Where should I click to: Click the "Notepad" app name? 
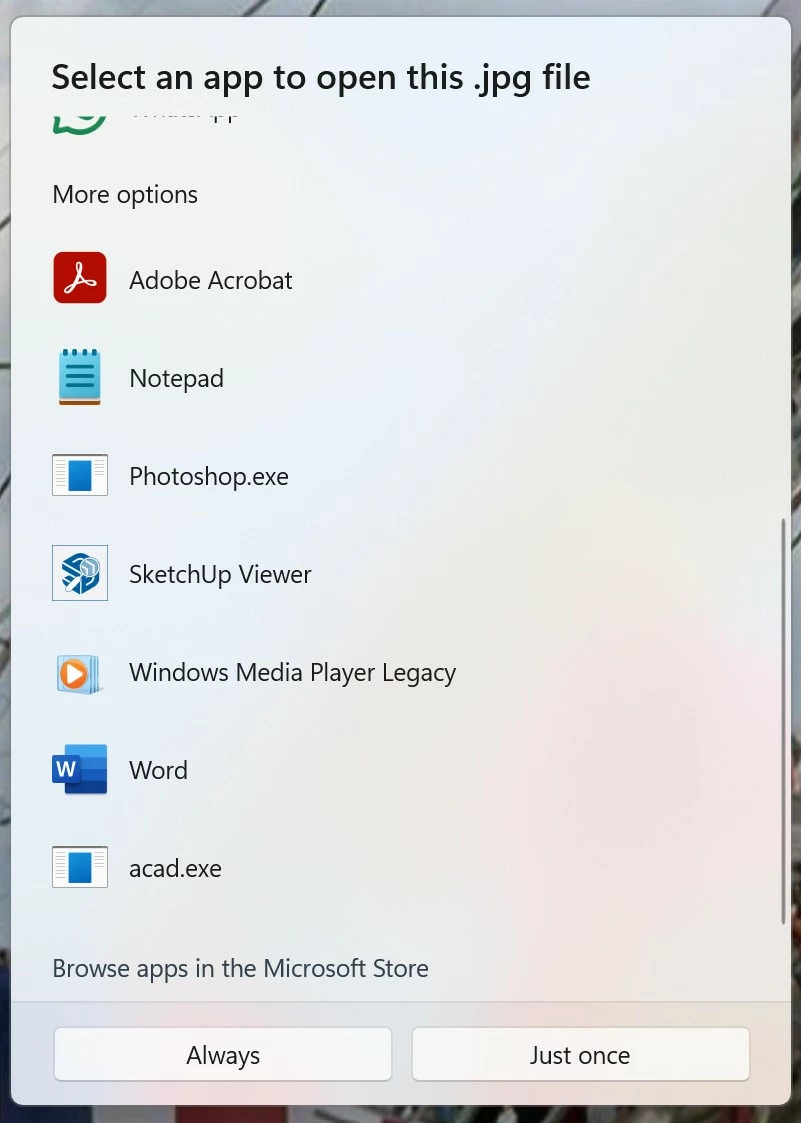(x=176, y=378)
